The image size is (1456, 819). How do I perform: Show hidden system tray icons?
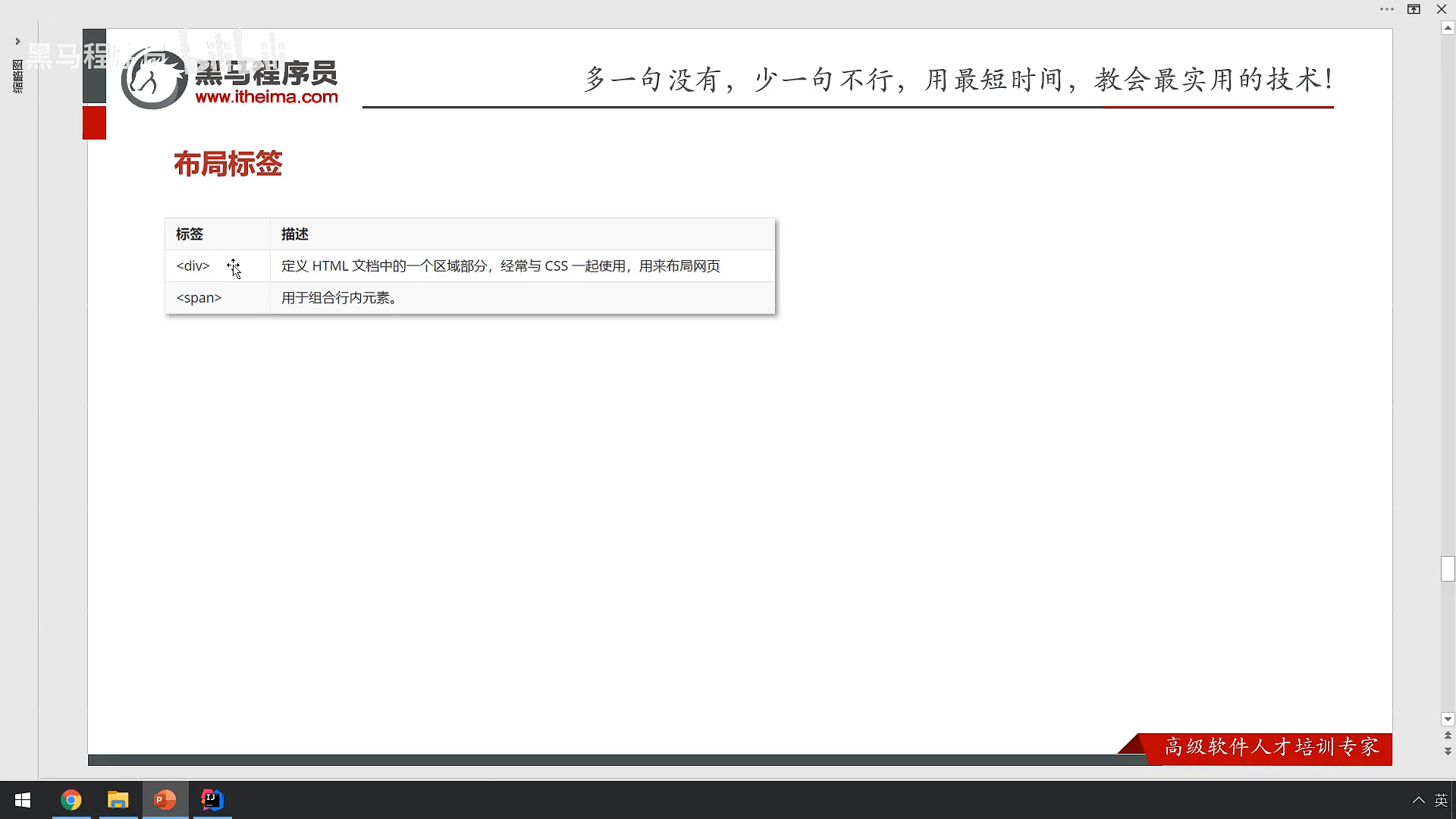1418,800
